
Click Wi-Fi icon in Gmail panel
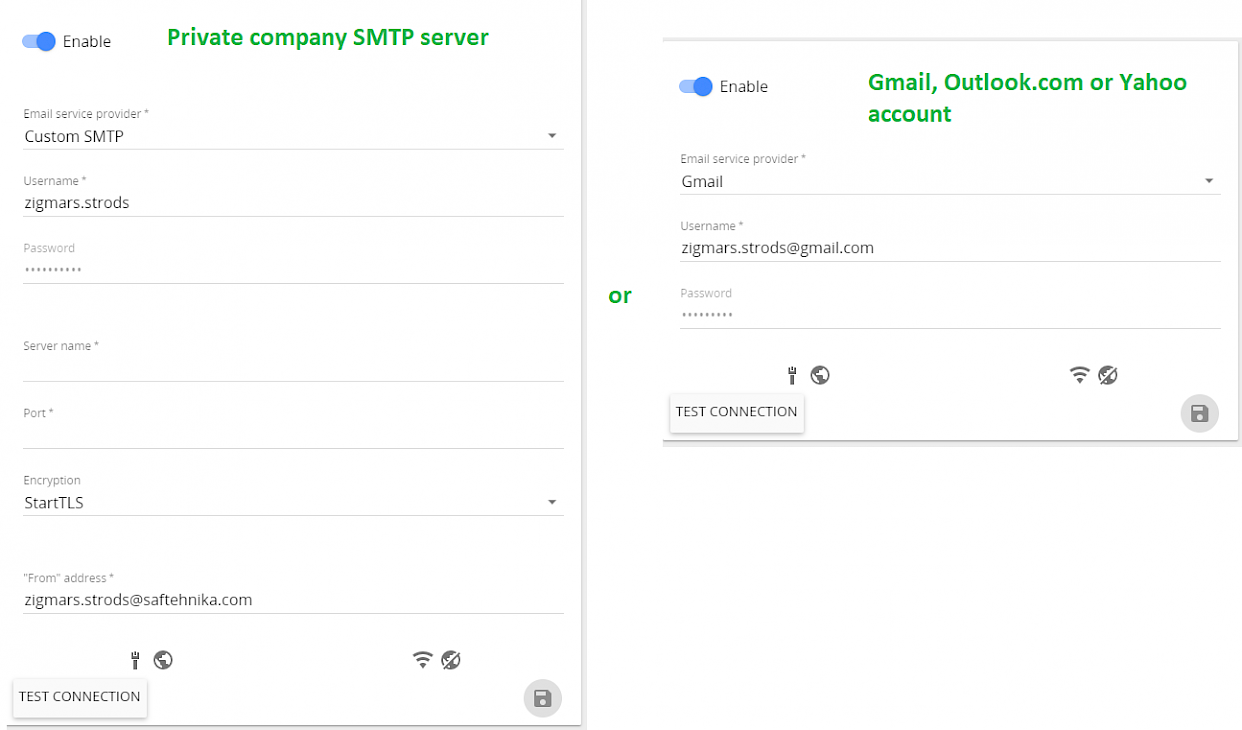click(x=1080, y=375)
